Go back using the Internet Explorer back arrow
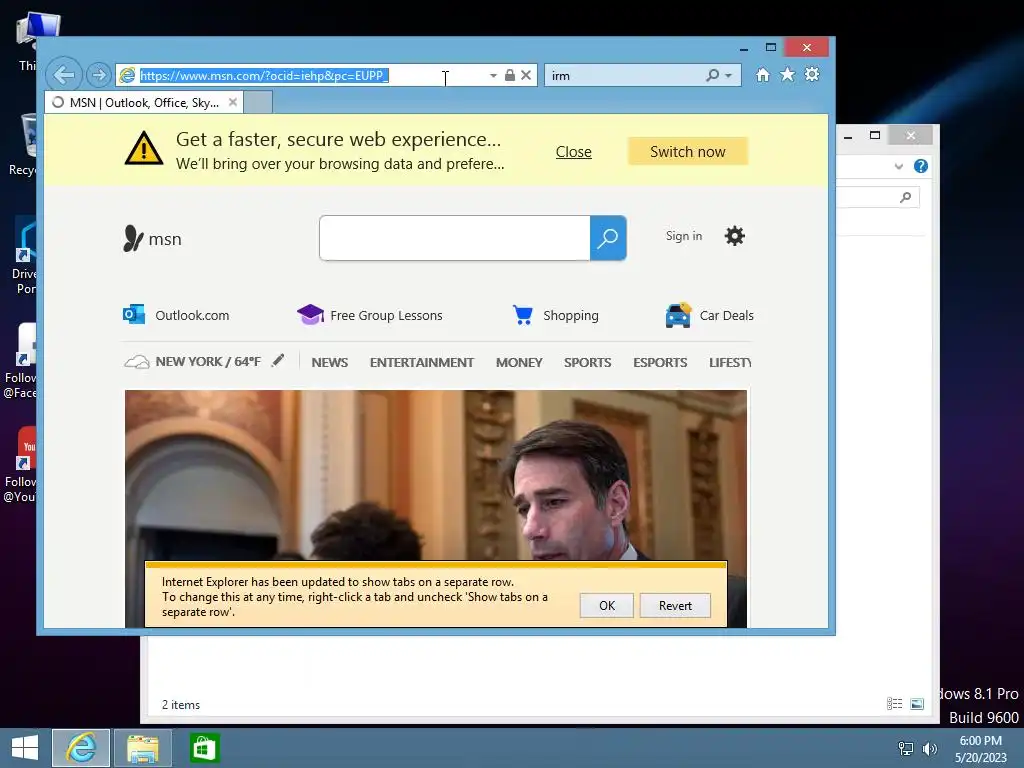 point(63,74)
